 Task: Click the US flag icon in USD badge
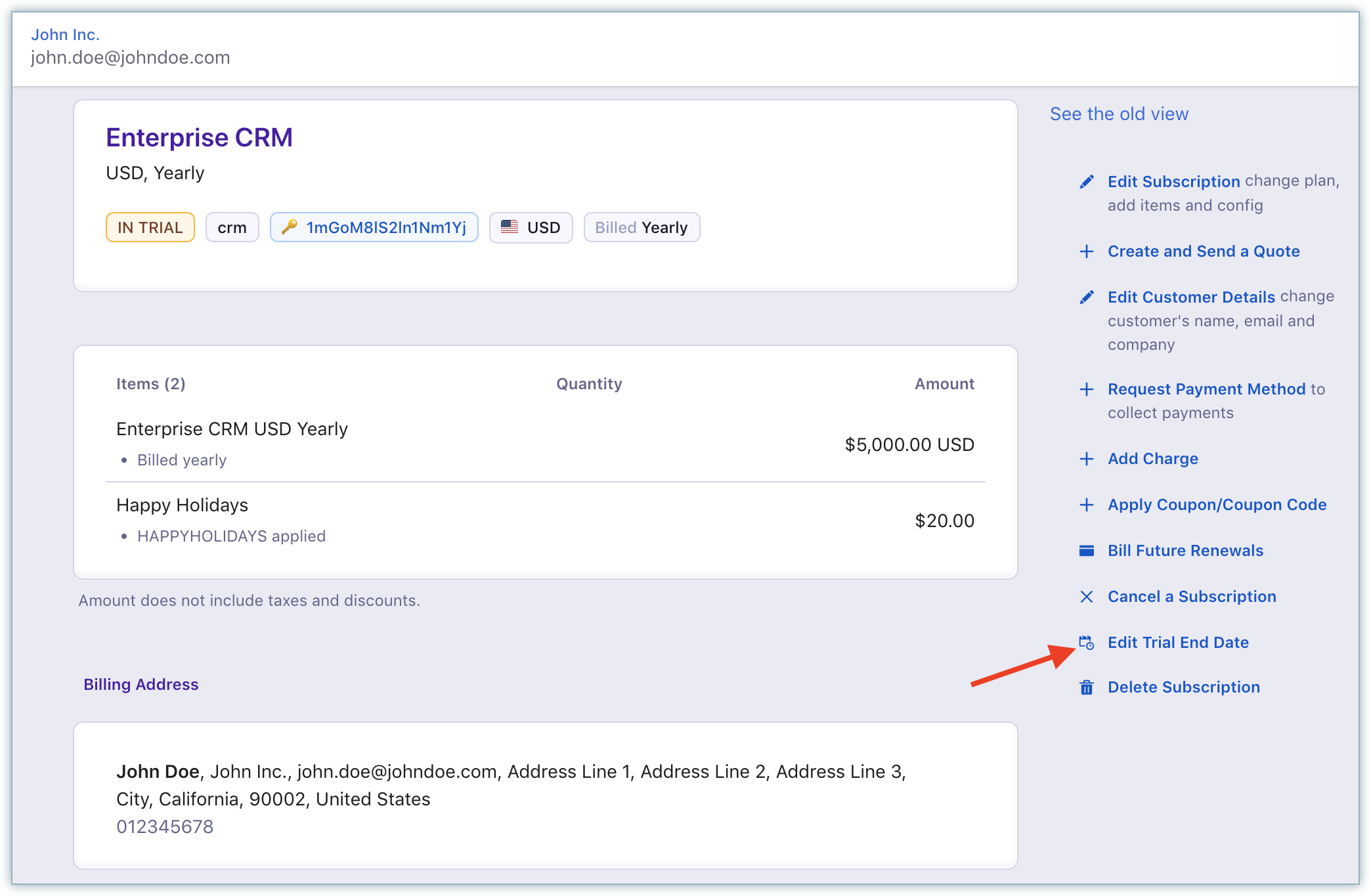coord(510,227)
